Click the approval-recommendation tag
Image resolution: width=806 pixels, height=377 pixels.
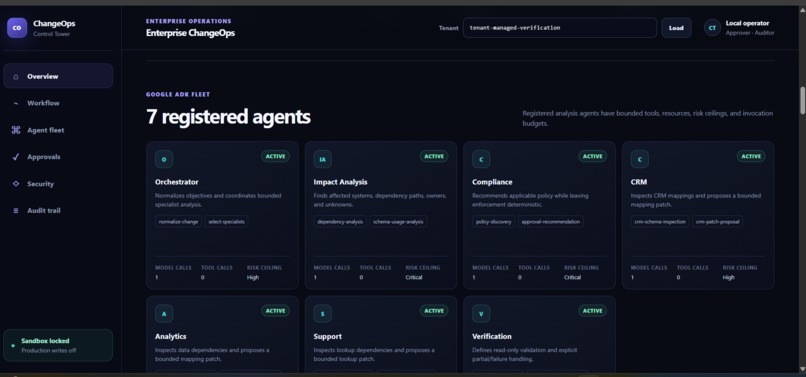tap(551, 222)
